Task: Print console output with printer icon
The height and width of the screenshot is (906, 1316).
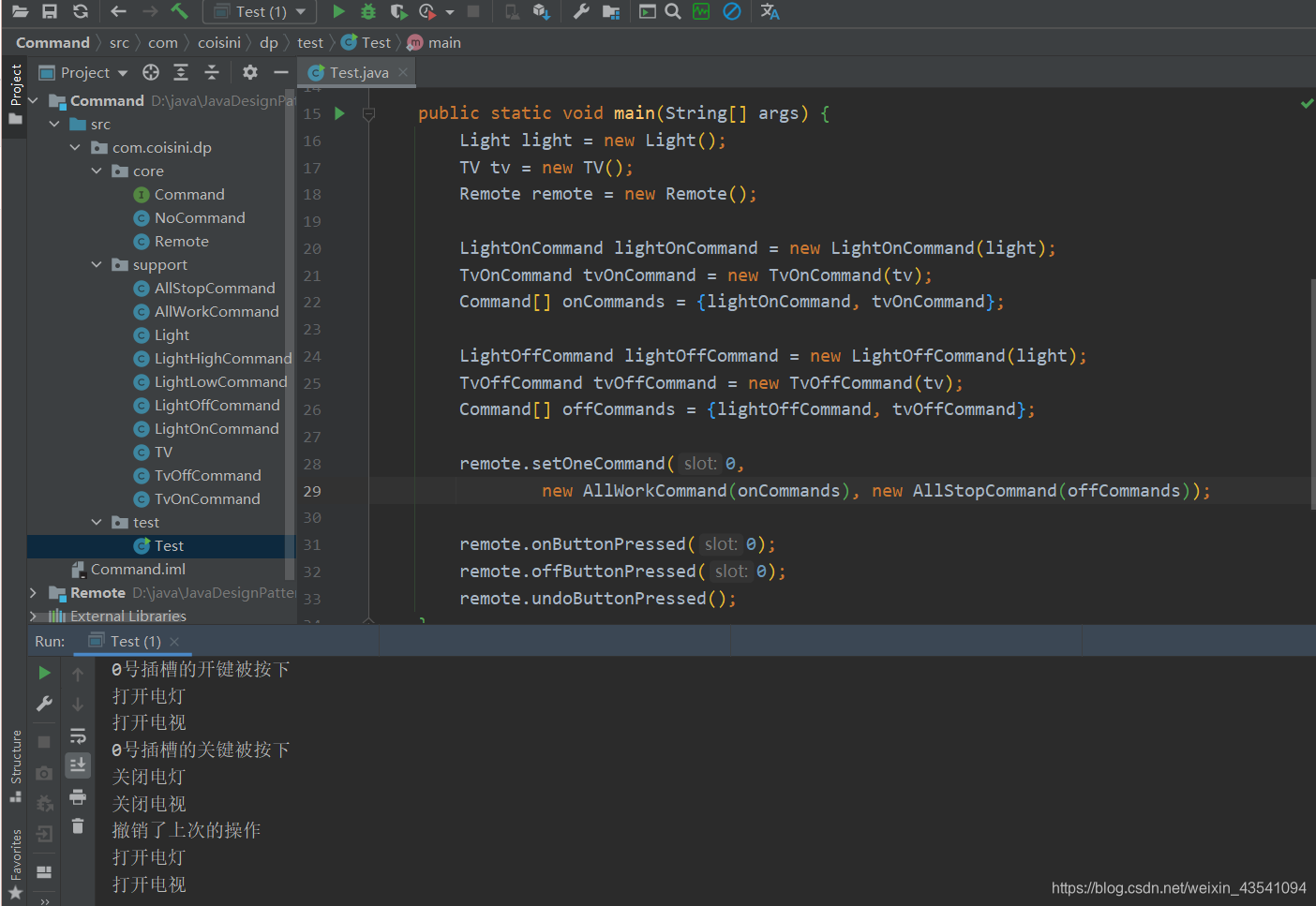Action: pyautogui.click(x=78, y=796)
